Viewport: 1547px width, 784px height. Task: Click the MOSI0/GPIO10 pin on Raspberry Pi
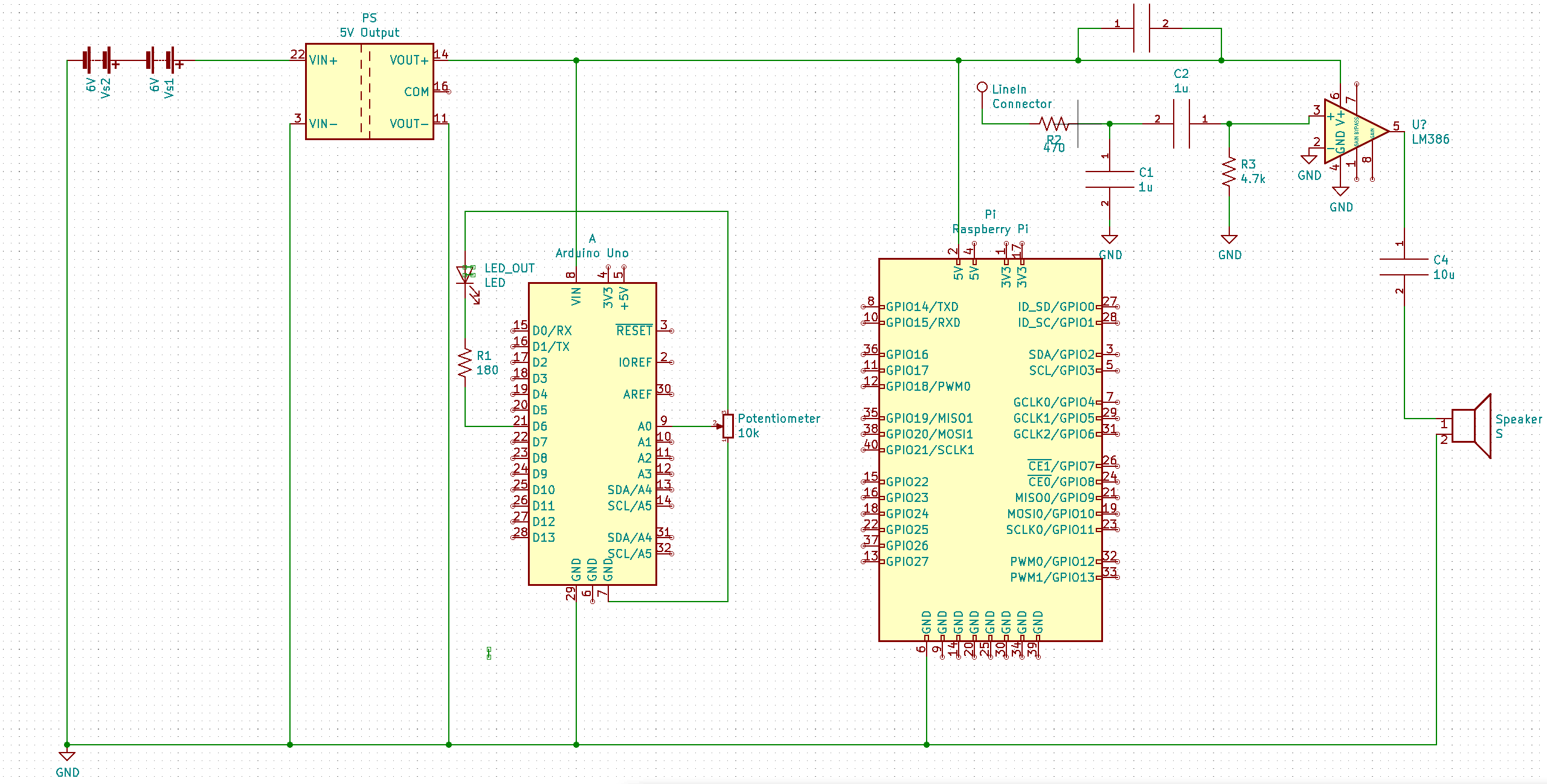coord(1051,514)
